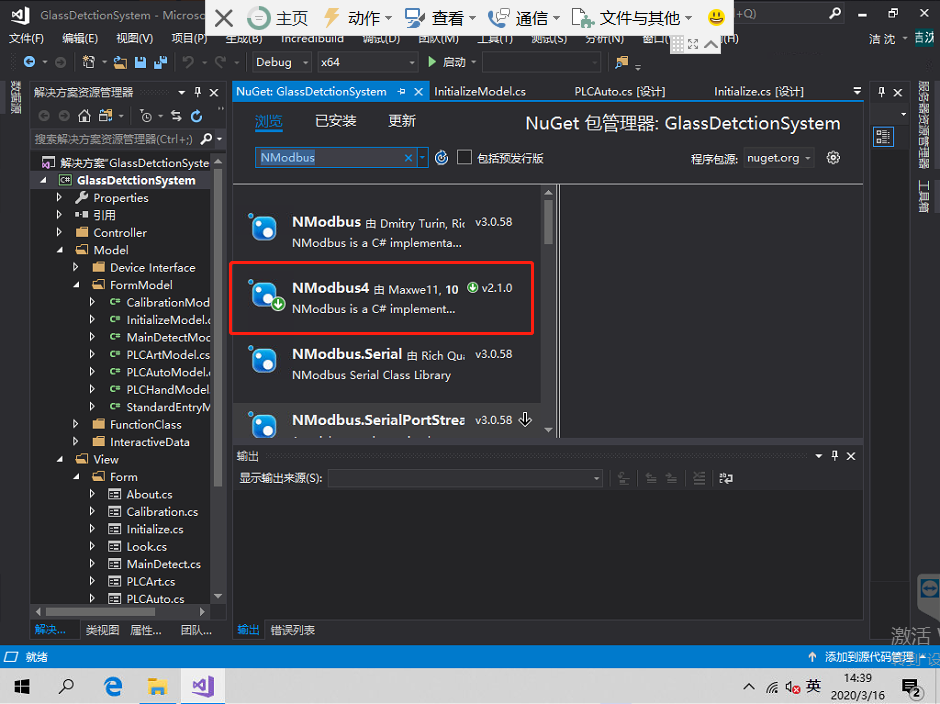This screenshot has height=704, width=940.
Task: Open the 动作 menu in remote toolbar
Action: tap(357, 18)
